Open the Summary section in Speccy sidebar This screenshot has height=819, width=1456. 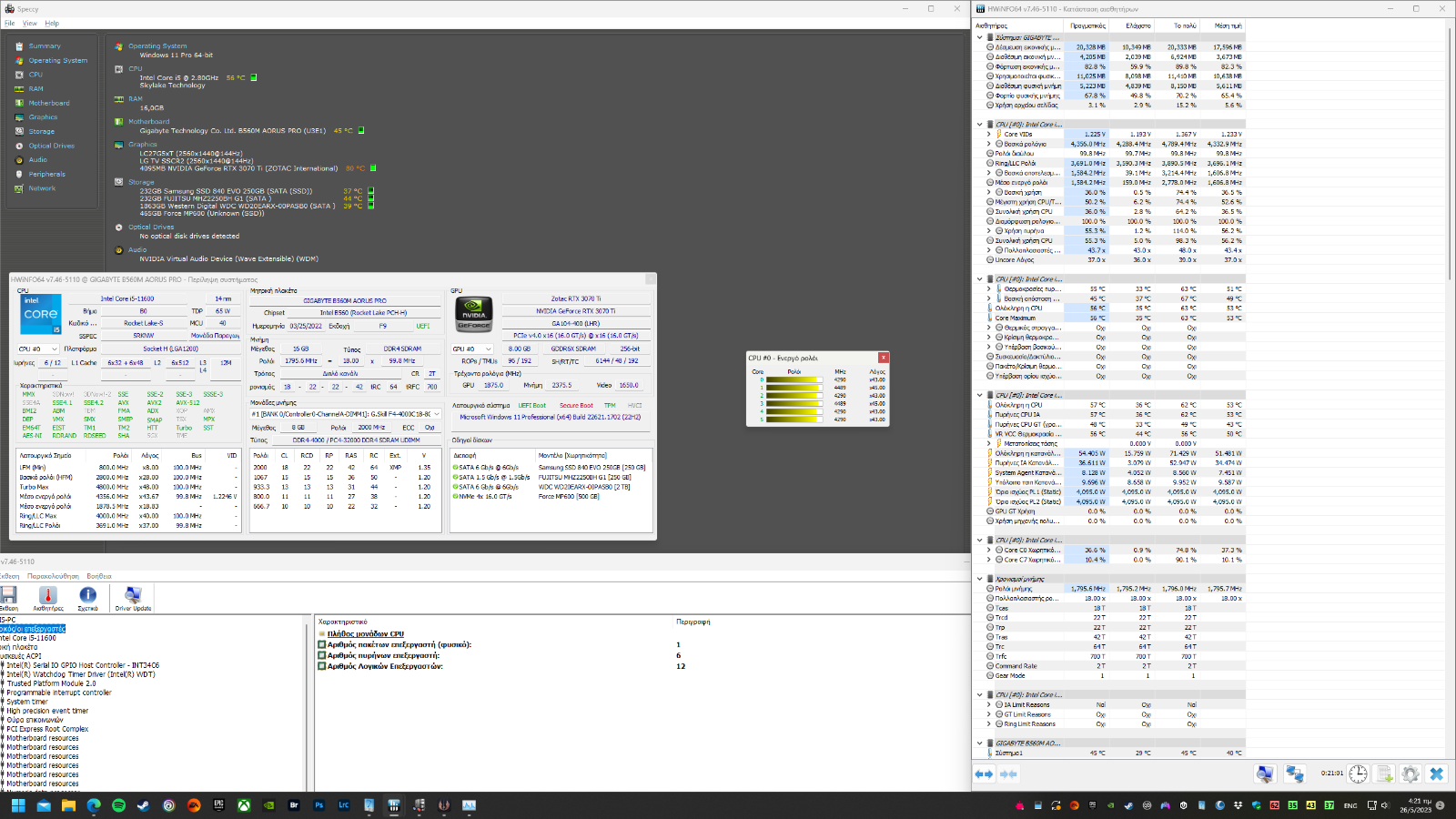coord(44,45)
